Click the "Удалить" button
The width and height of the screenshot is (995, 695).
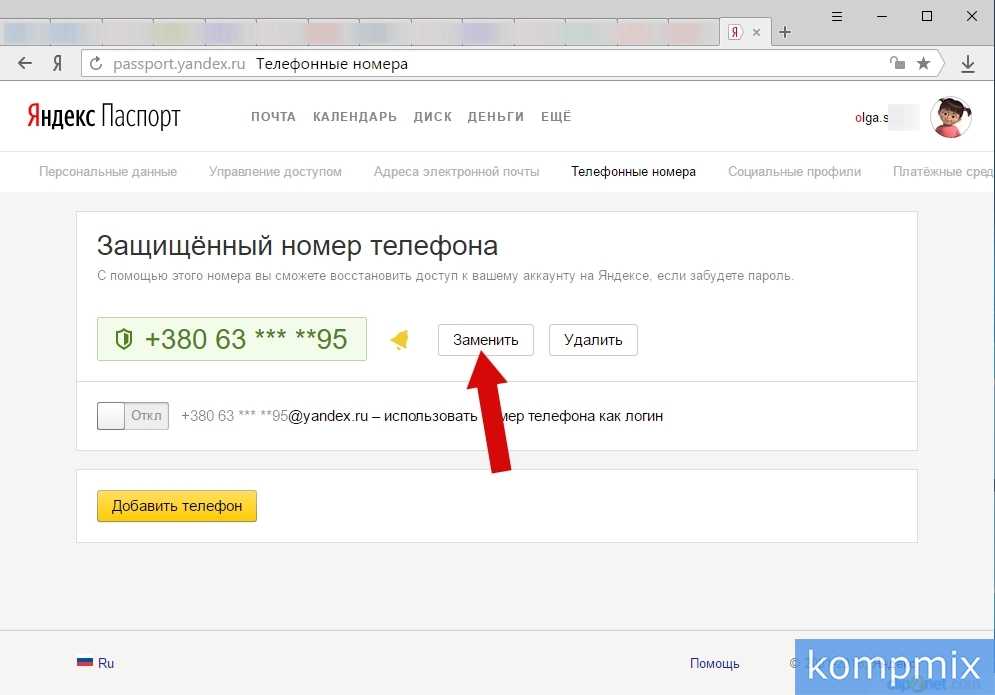point(593,340)
